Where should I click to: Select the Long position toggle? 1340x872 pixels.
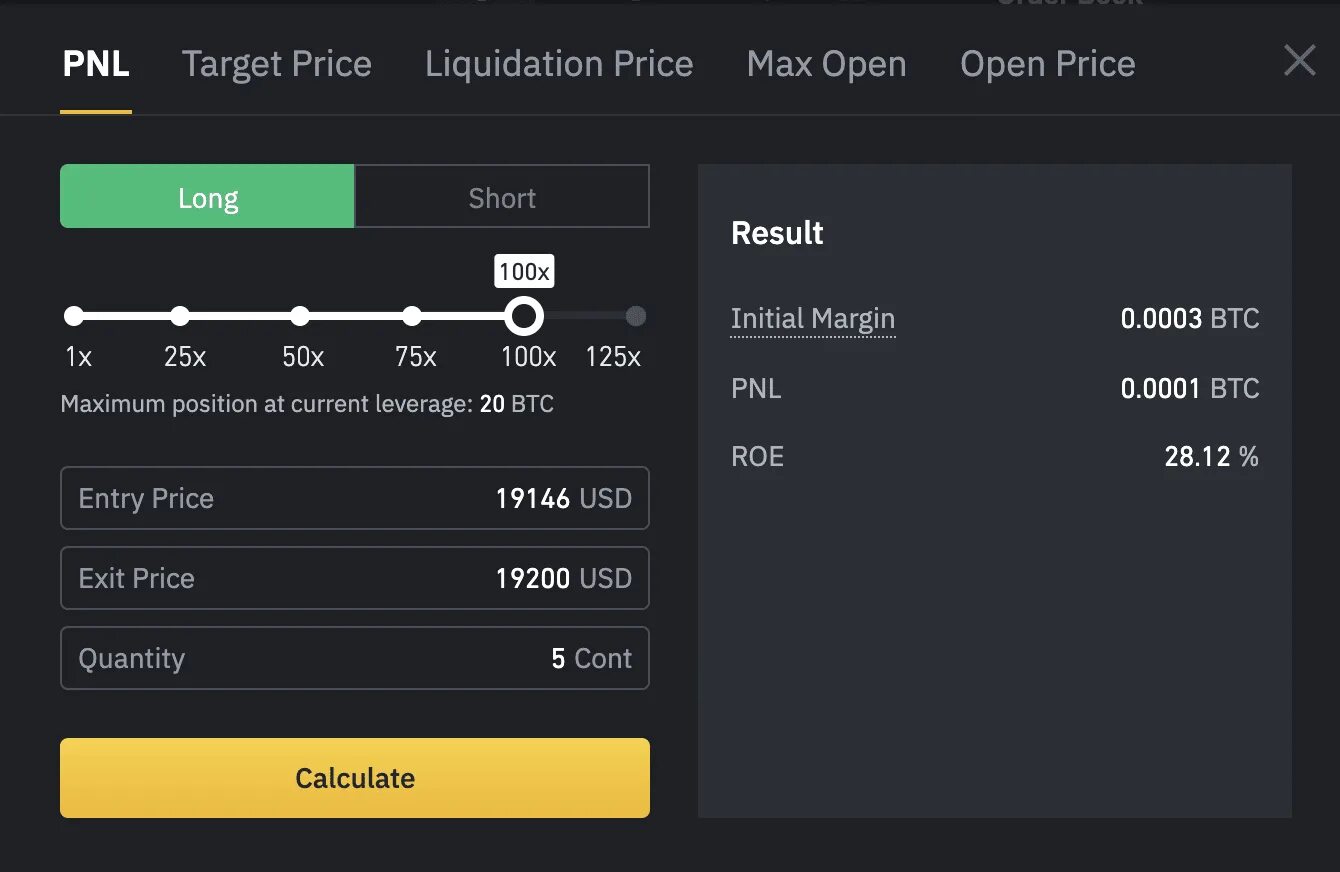point(207,197)
